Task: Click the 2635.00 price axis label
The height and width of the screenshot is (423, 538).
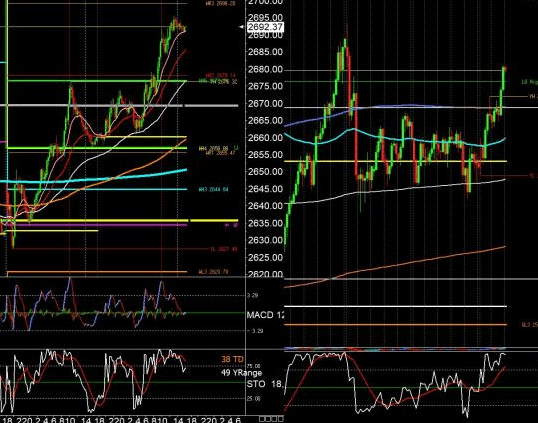Action: coord(265,223)
